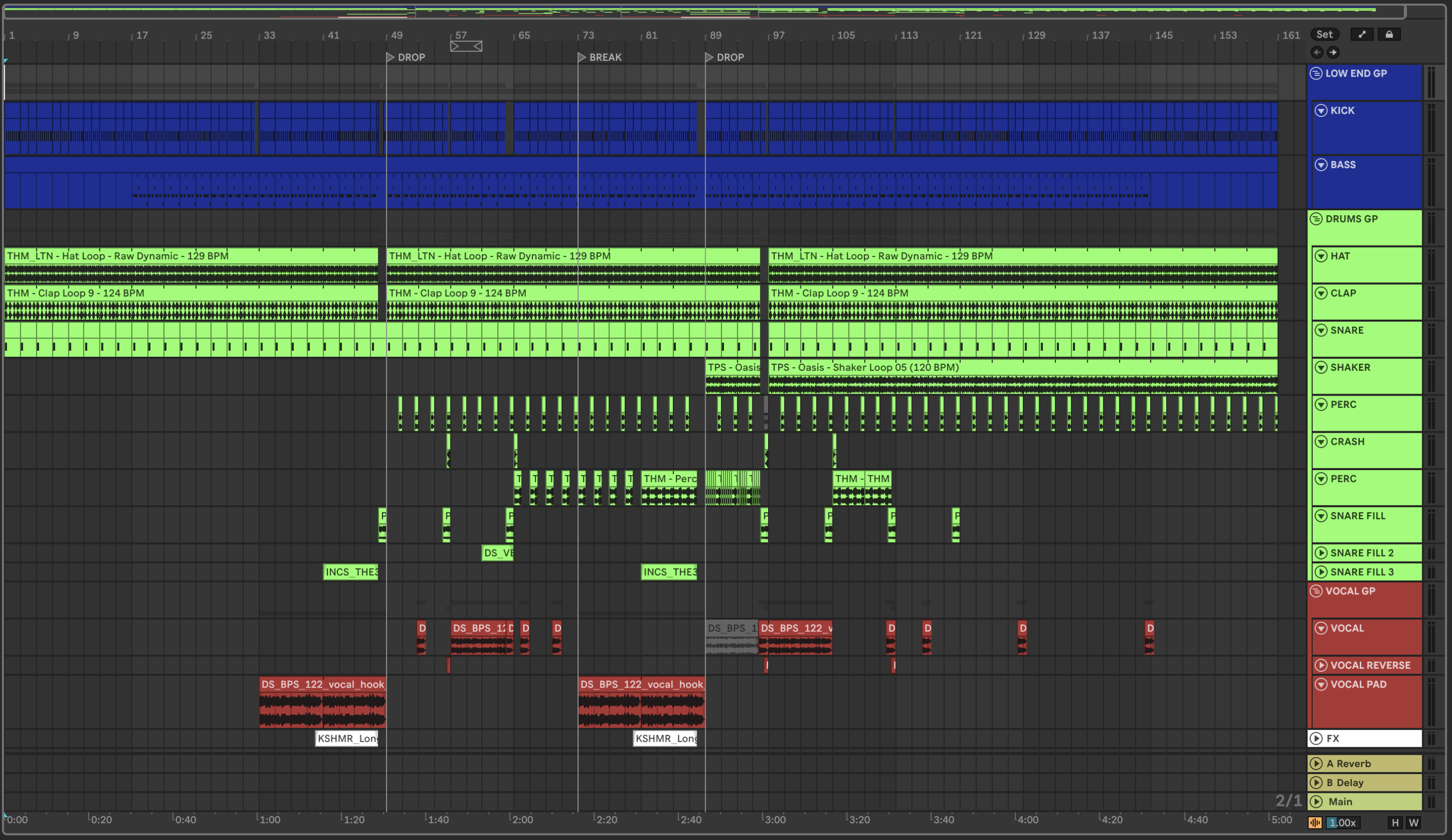Collapse the CRASH track with its arrow
This screenshot has height=840, width=1452.
(1321, 442)
